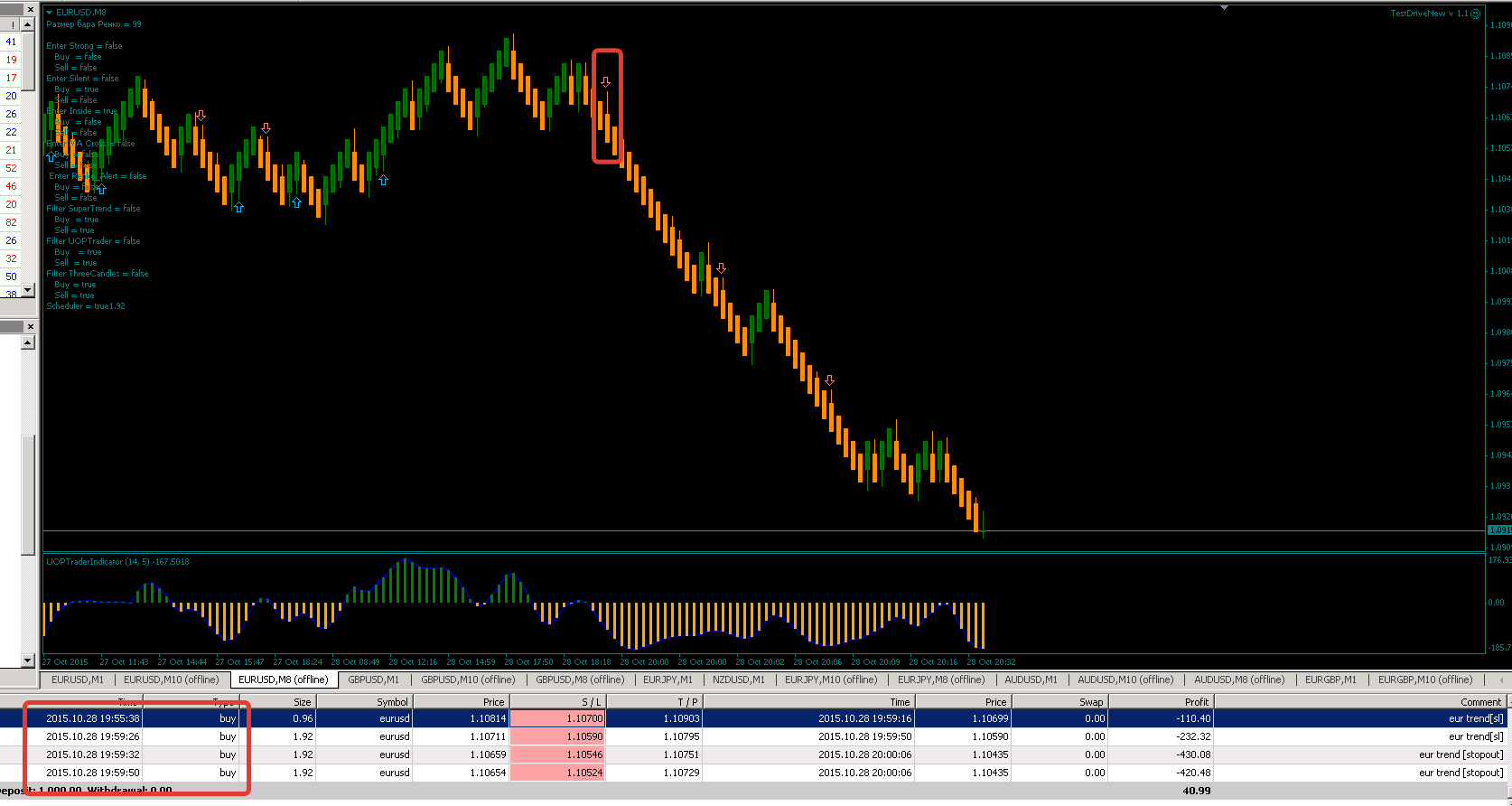The height and width of the screenshot is (806, 1512).
Task: Click the '27 Oct 2015' time axis label
Action: click(65, 662)
